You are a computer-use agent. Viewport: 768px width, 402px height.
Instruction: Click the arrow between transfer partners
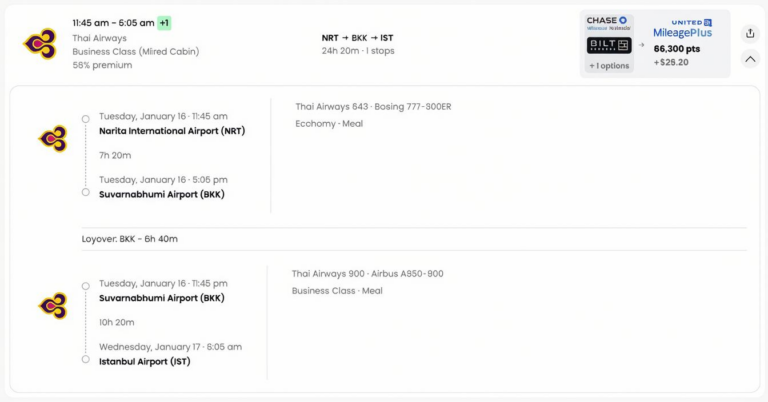coord(642,45)
